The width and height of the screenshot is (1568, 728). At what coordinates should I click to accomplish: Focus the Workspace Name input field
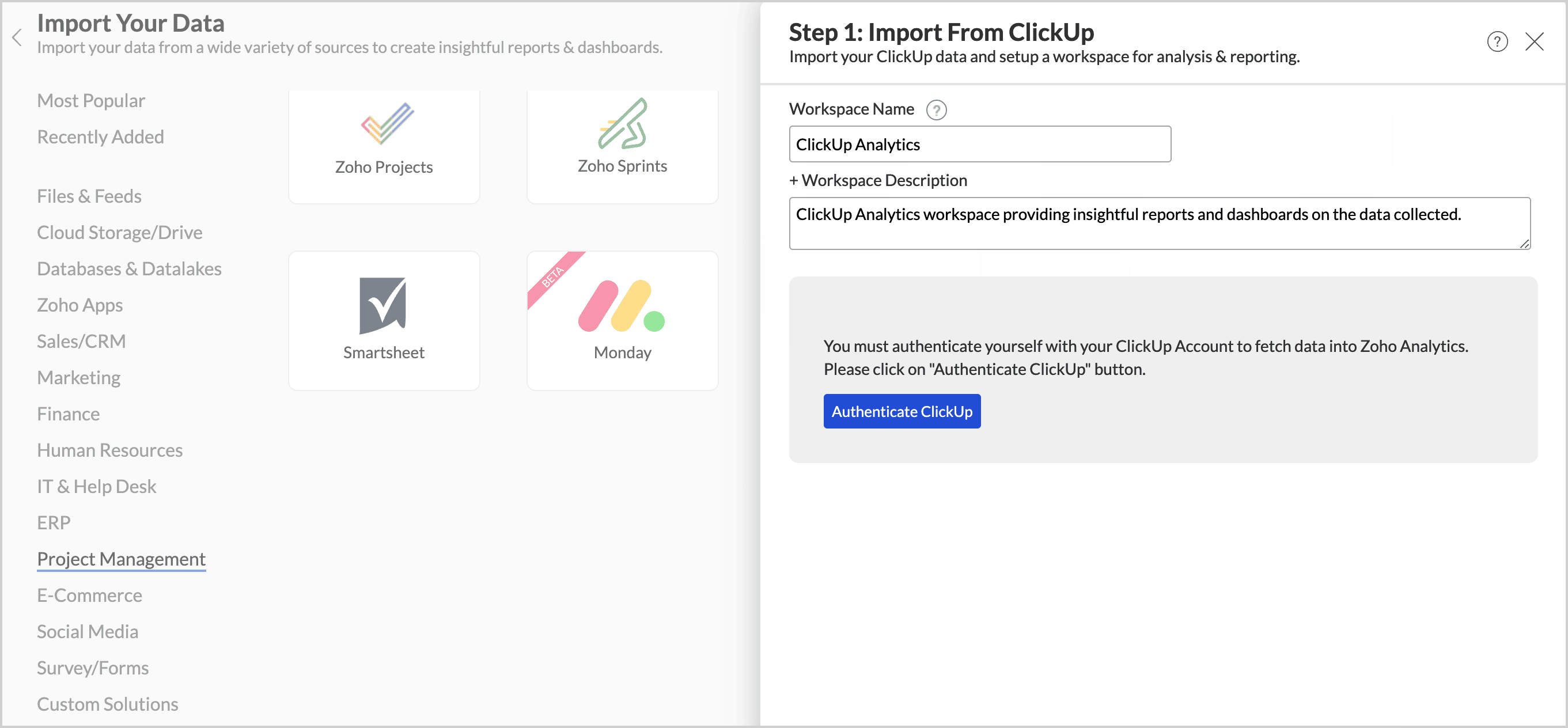tap(979, 144)
